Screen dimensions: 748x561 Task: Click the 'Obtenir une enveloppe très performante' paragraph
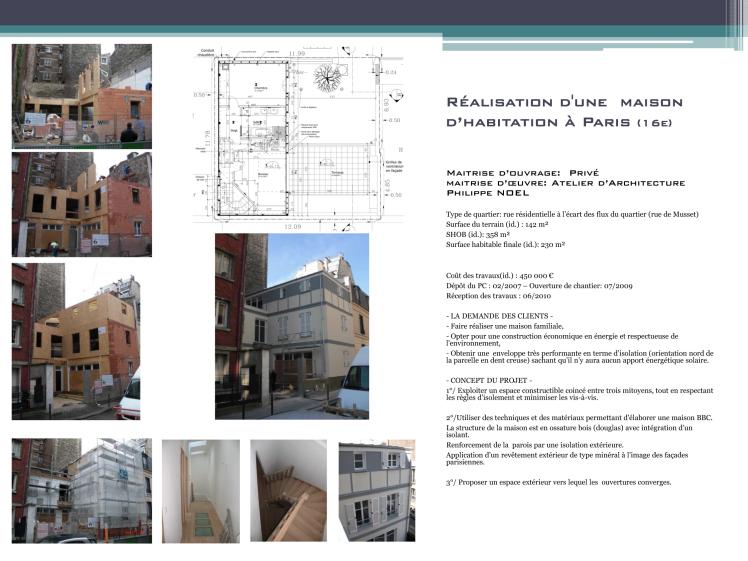pyautogui.click(x=580, y=356)
